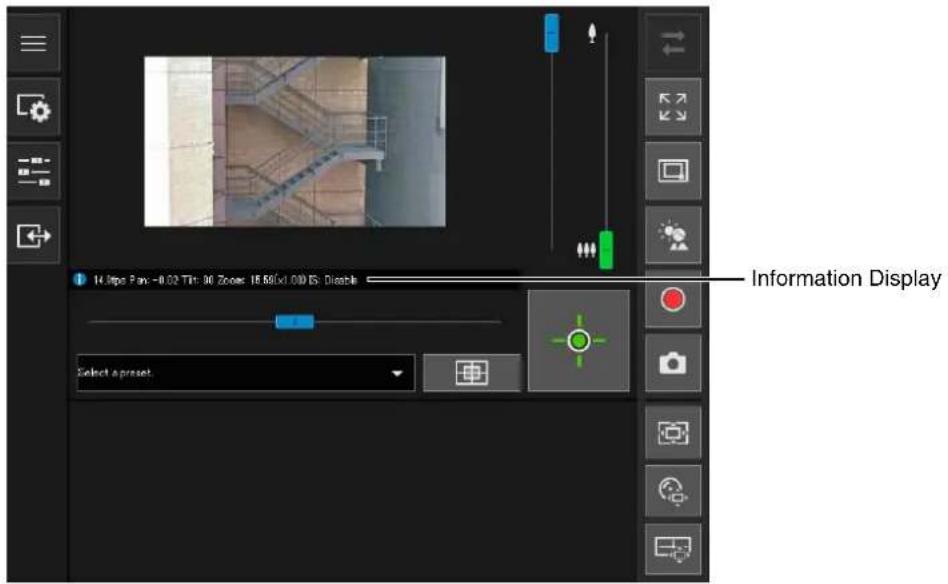Click the frame rate pan tilt information text

[225, 280]
